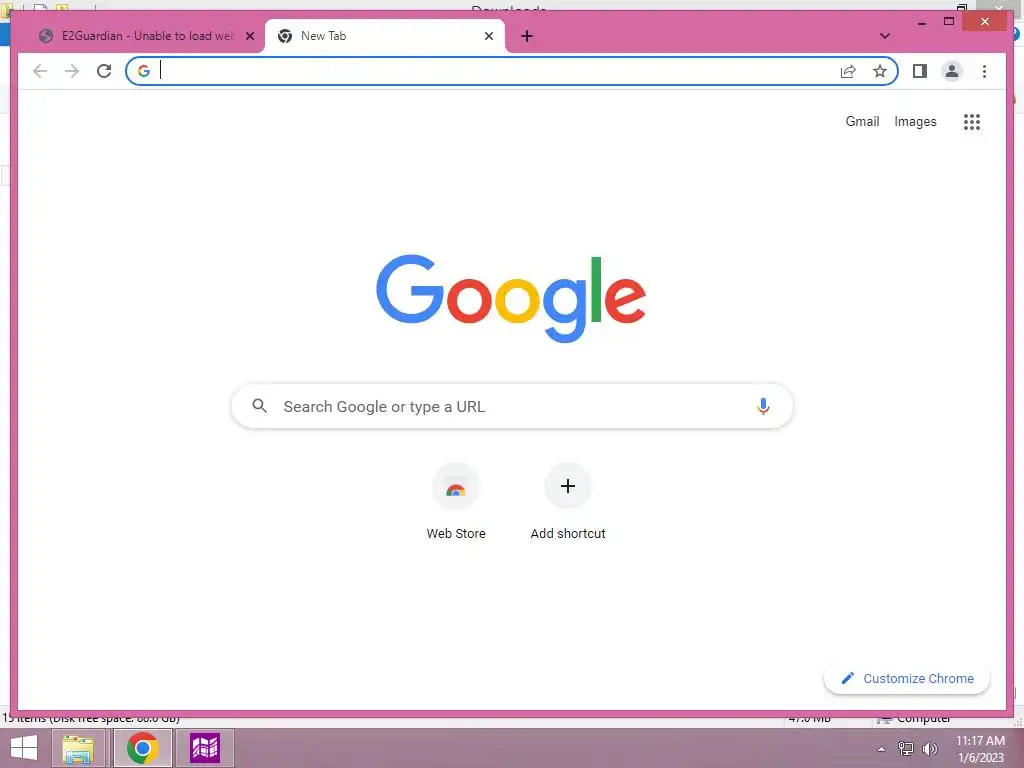Share this page via the share icon
The height and width of the screenshot is (768, 1024).
(x=848, y=71)
